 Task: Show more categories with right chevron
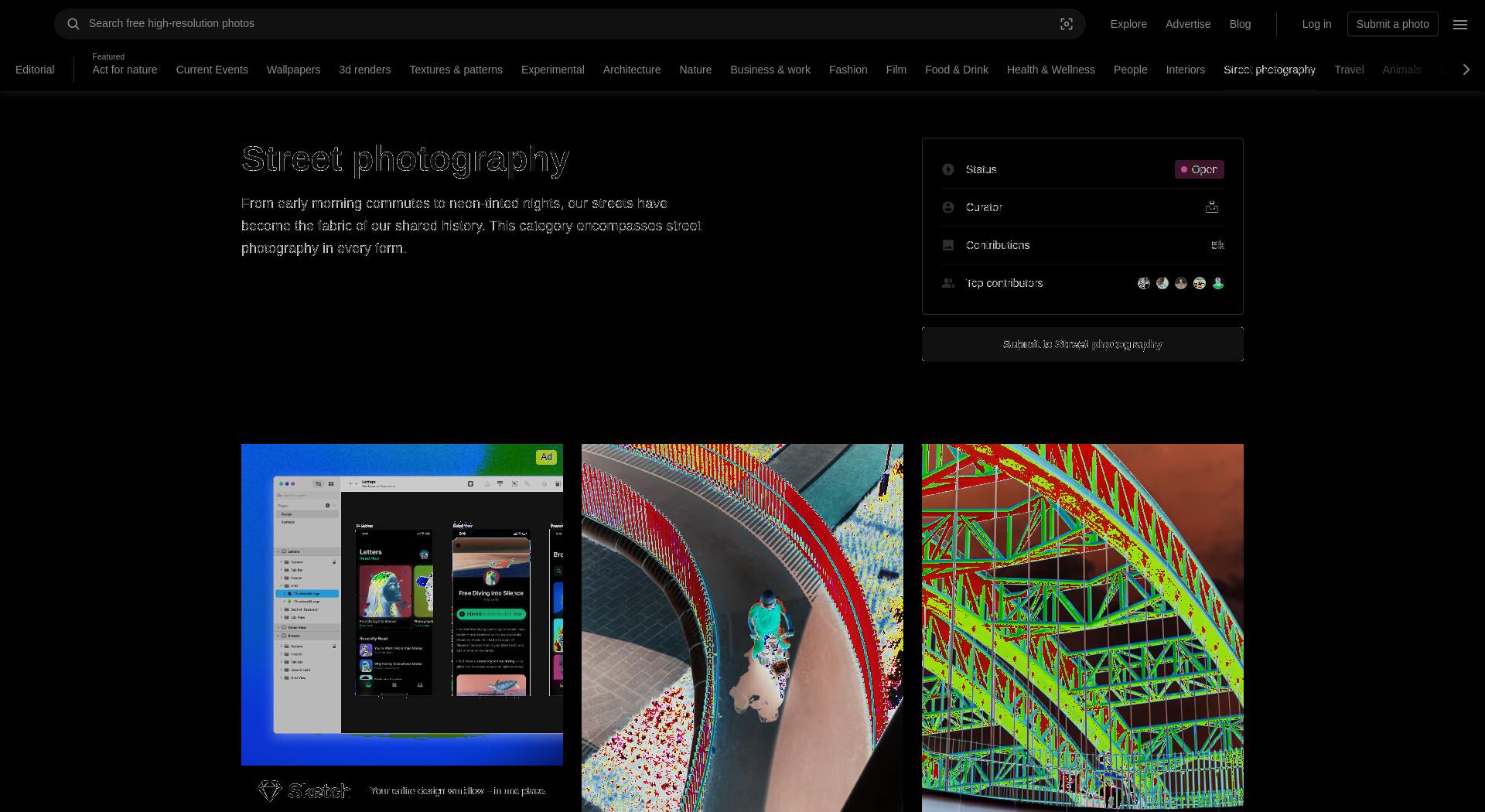click(x=1466, y=70)
